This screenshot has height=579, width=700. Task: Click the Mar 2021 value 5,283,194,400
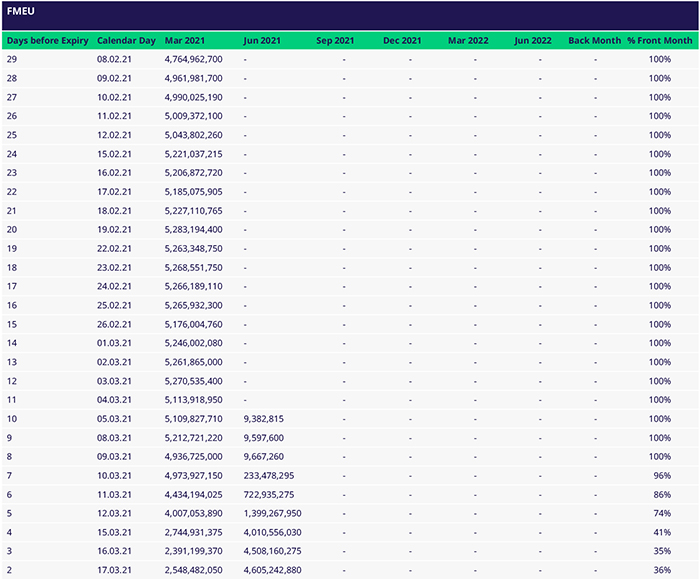tap(193, 230)
